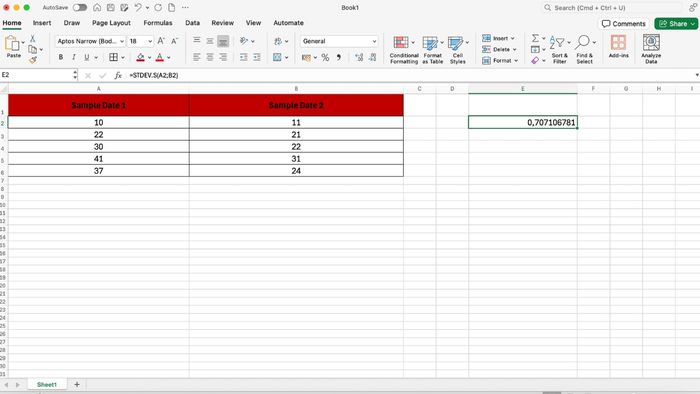
Task: Open the font name dropdown
Action: (122, 41)
